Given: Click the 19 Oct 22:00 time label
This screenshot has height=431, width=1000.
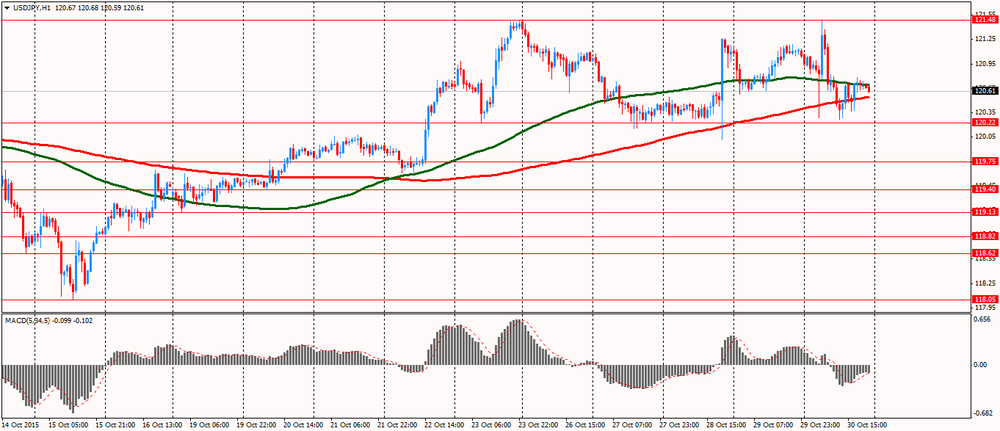Looking at the screenshot, I should pos(255,424).
